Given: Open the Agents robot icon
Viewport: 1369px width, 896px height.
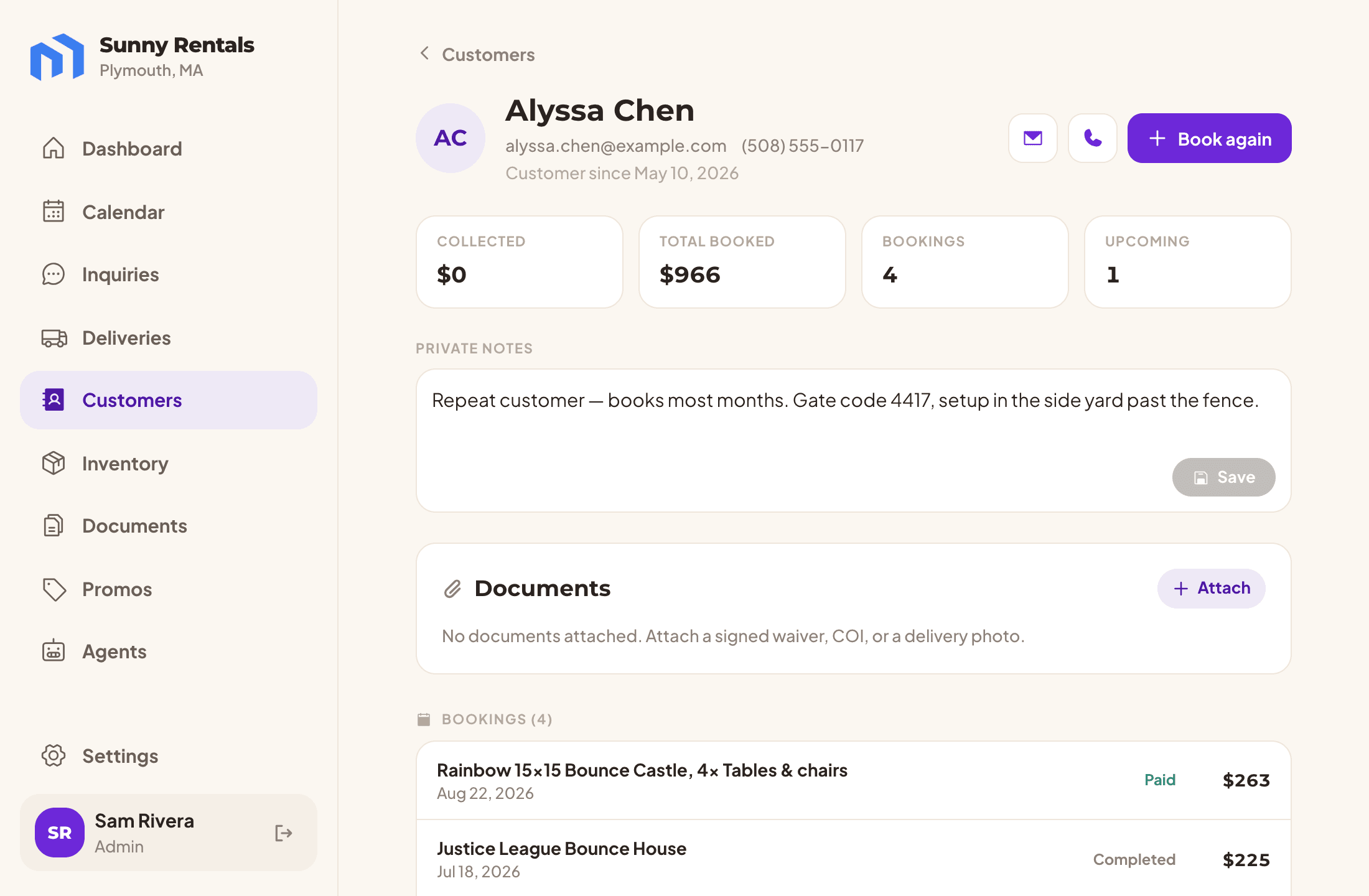Looking at the screenshot, I should (x=54, y=651).
